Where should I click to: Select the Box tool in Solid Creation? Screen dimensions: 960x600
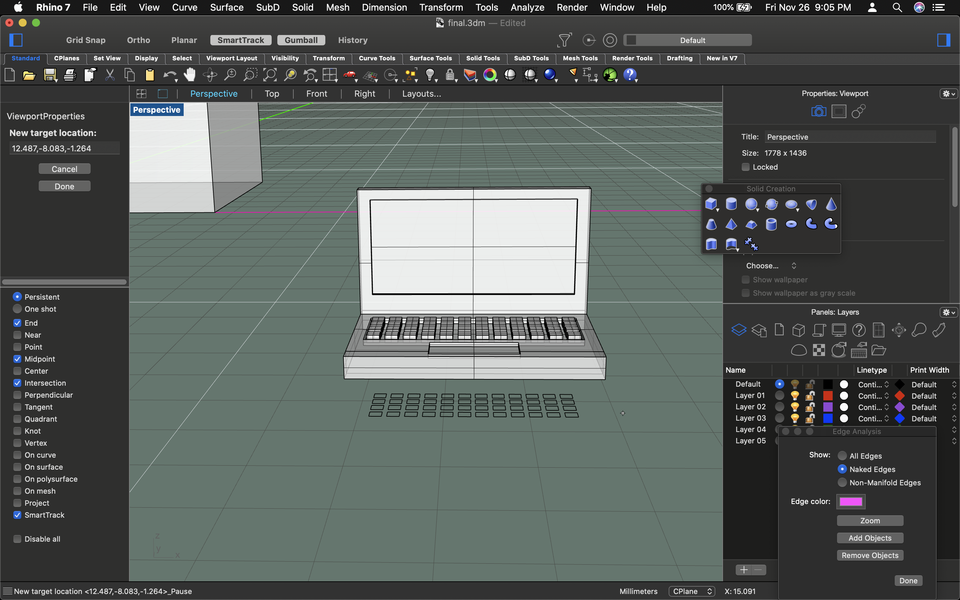tap(711, 205)
